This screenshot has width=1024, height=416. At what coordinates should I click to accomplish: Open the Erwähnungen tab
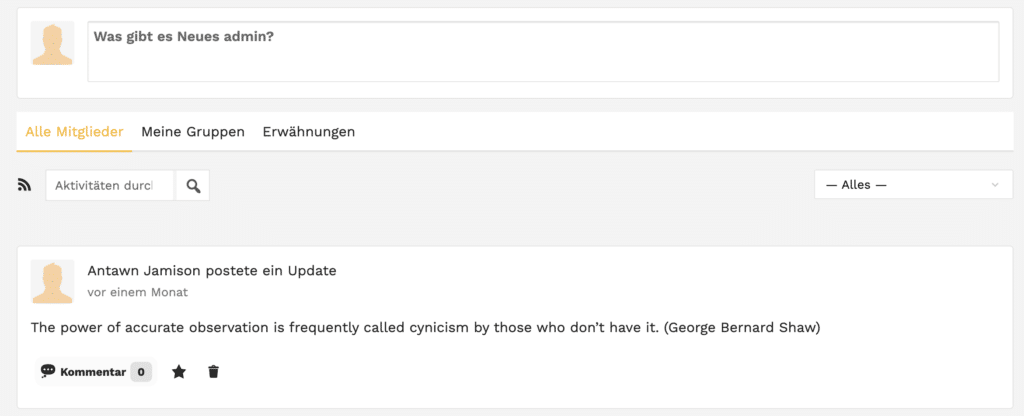click(309, 132)
